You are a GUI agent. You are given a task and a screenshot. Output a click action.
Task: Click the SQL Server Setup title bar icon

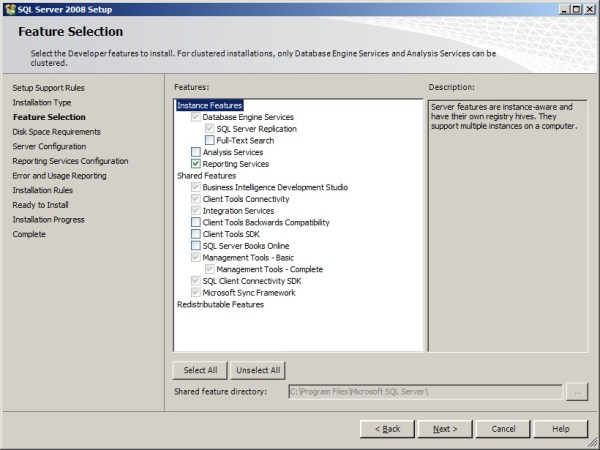coord(9,8)
